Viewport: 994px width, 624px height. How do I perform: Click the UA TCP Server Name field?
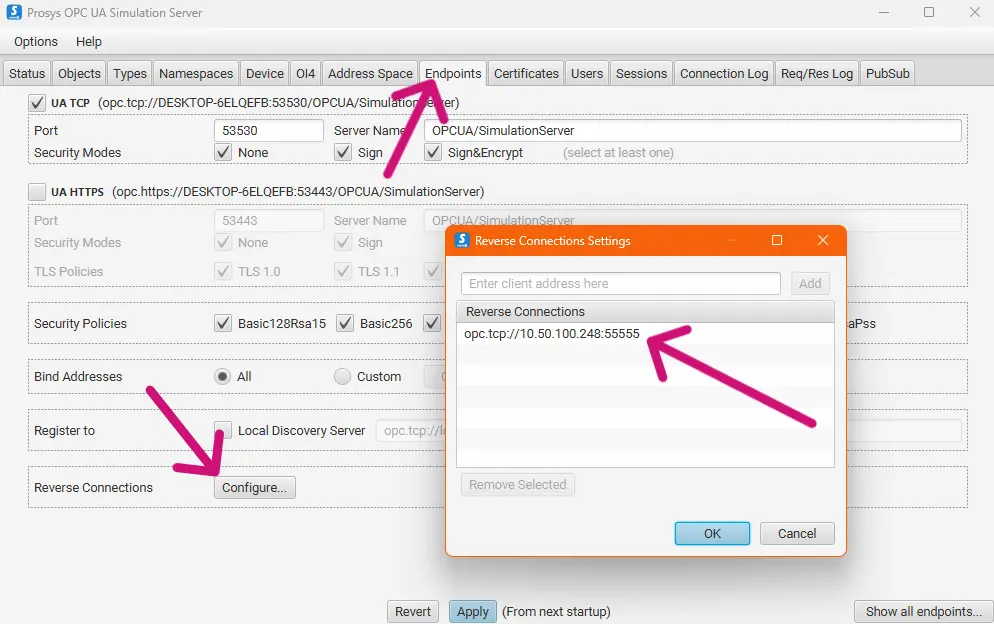(x=692, y=131)
